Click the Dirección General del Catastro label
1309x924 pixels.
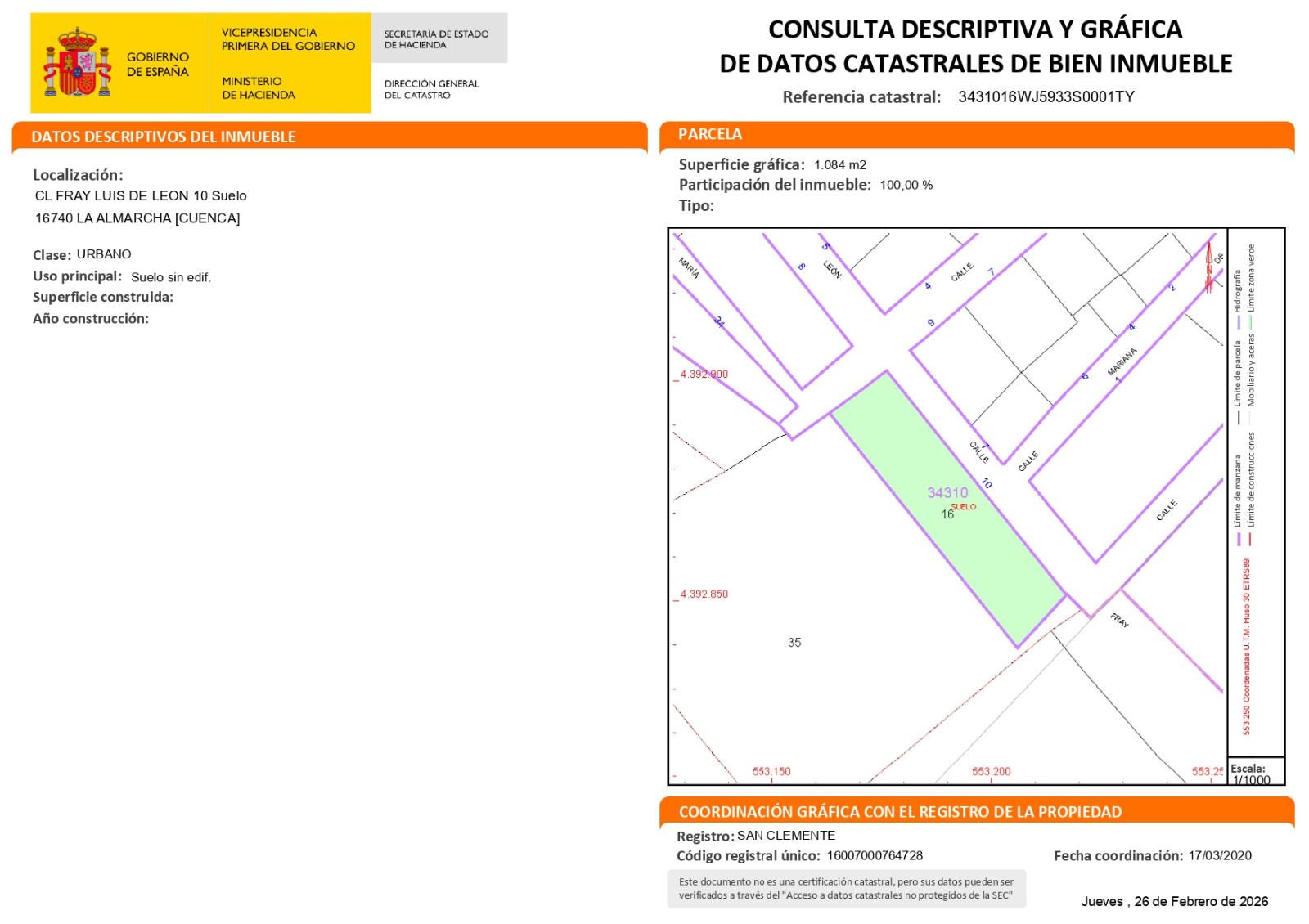431,89
